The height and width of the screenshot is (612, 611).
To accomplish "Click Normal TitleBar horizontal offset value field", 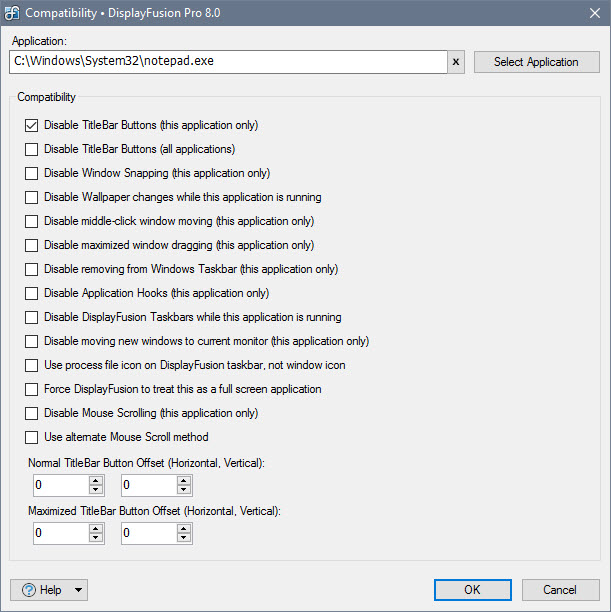I will point(62,485).
